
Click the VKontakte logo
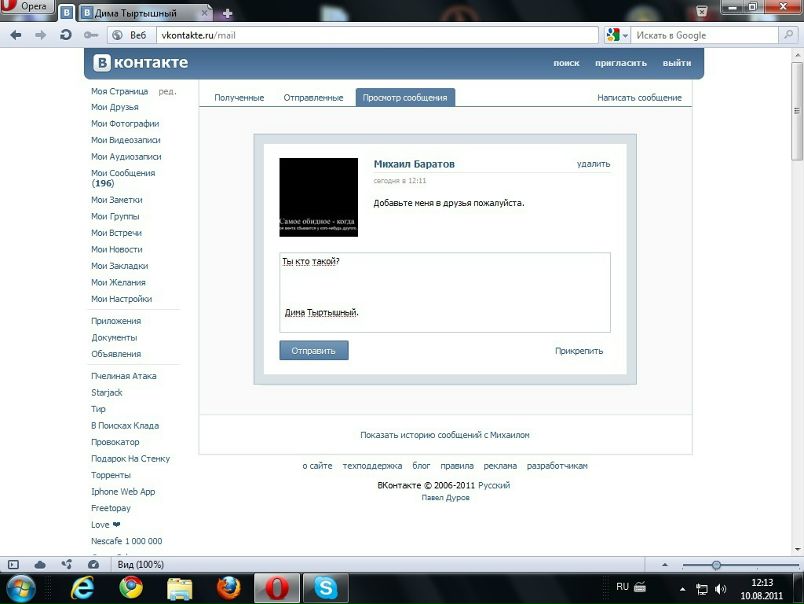pos(141,63)
